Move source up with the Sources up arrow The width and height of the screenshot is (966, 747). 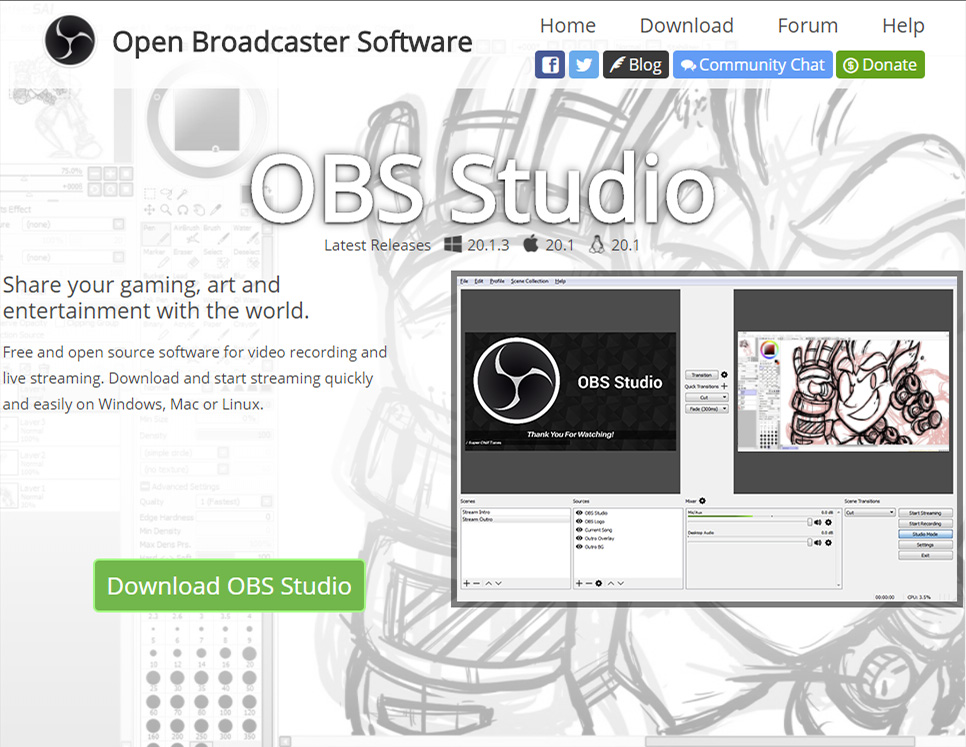(x=611, y=583)
